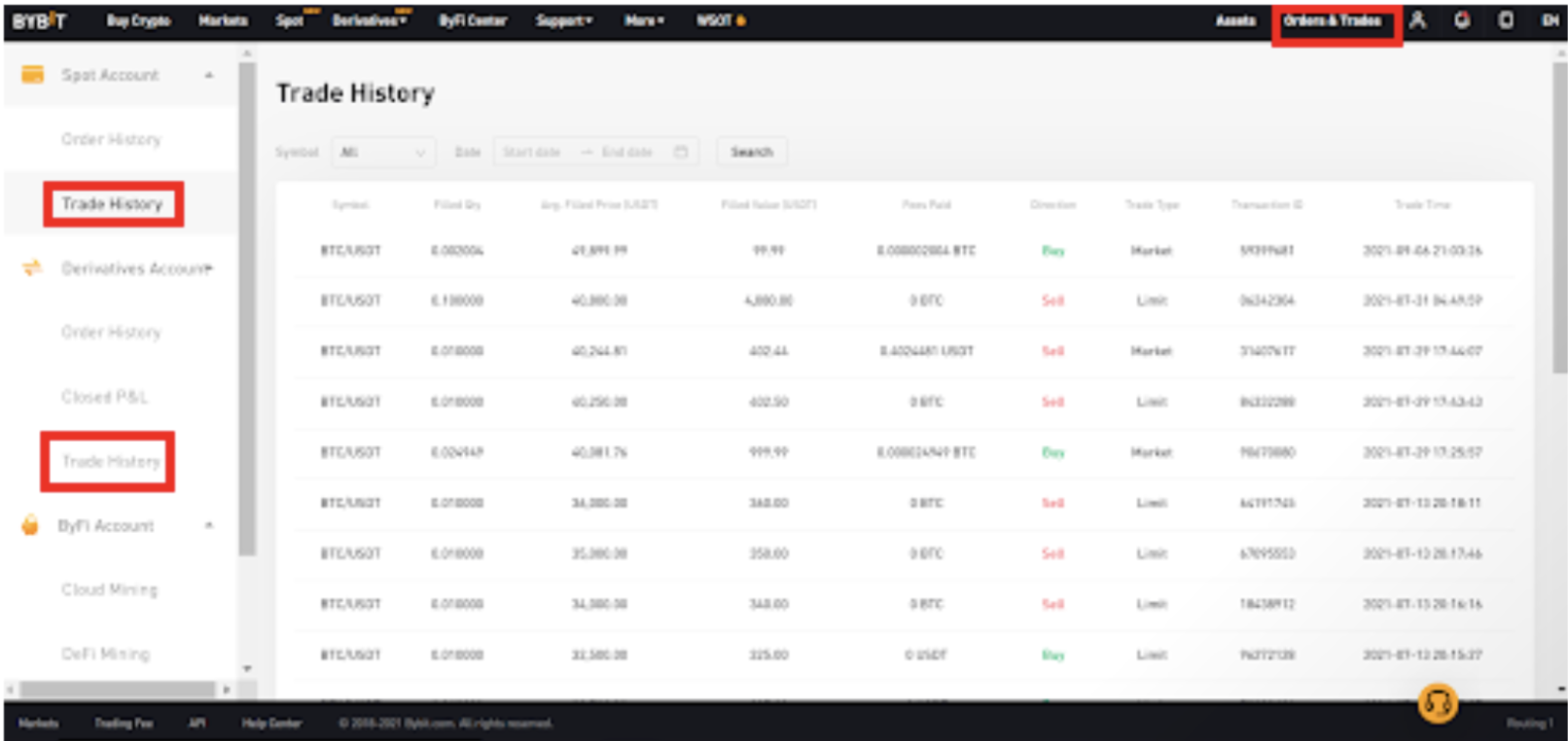Open the notifications bell icon
Viewport: 1568px width, 741px height.
click(x=1461, y=20)
